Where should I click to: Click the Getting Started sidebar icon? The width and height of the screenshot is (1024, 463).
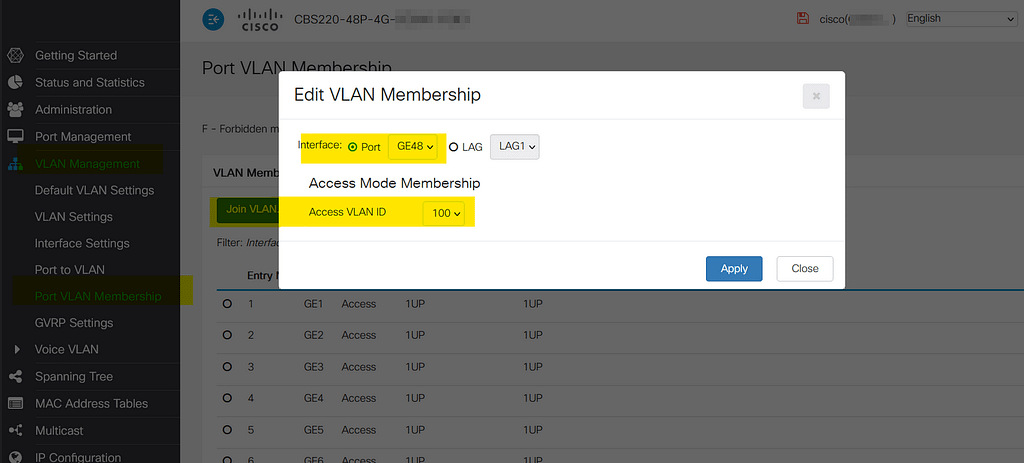[15, 55]
